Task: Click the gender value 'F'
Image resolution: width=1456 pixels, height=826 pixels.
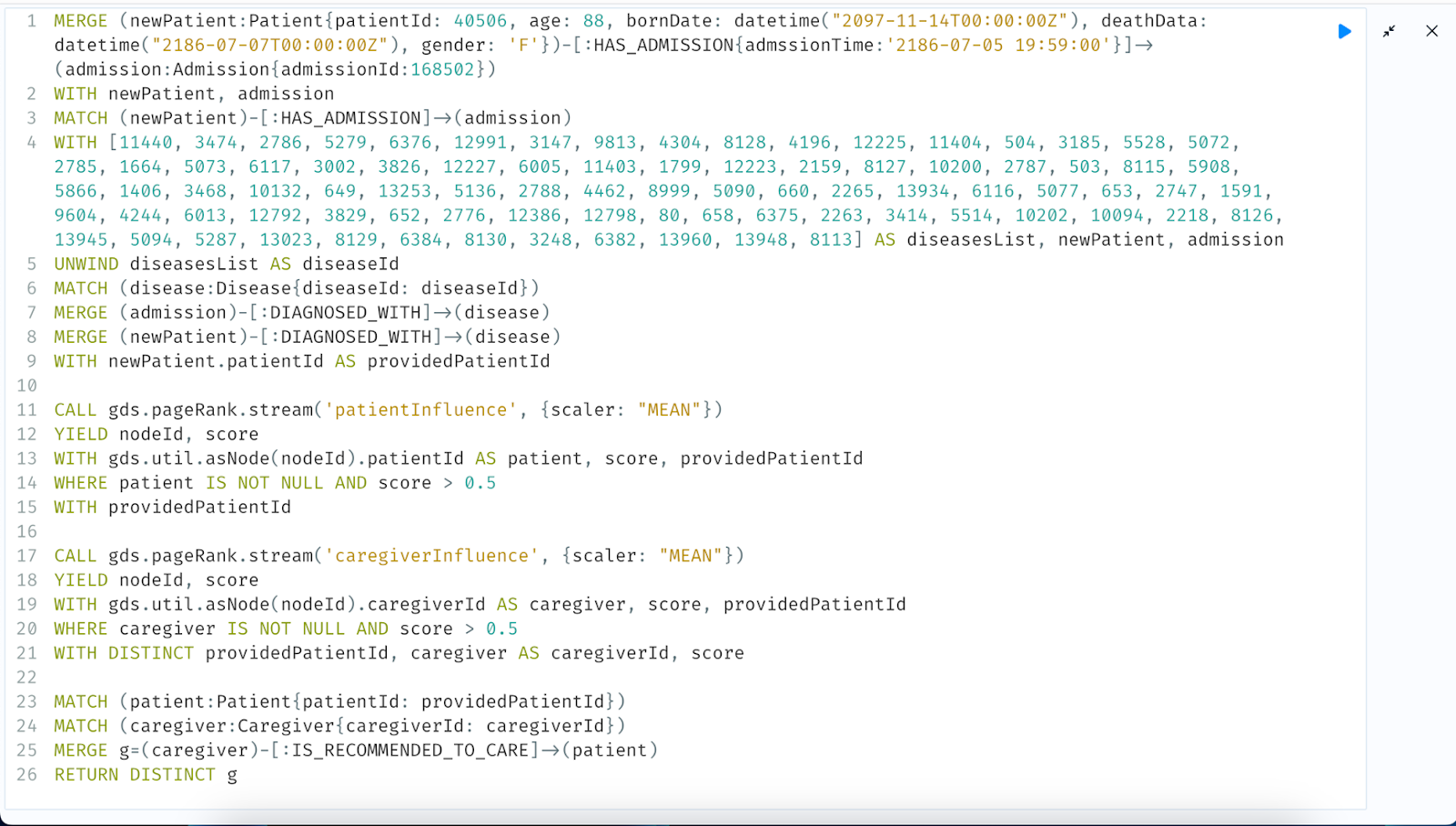Action: tap(524, 45)
